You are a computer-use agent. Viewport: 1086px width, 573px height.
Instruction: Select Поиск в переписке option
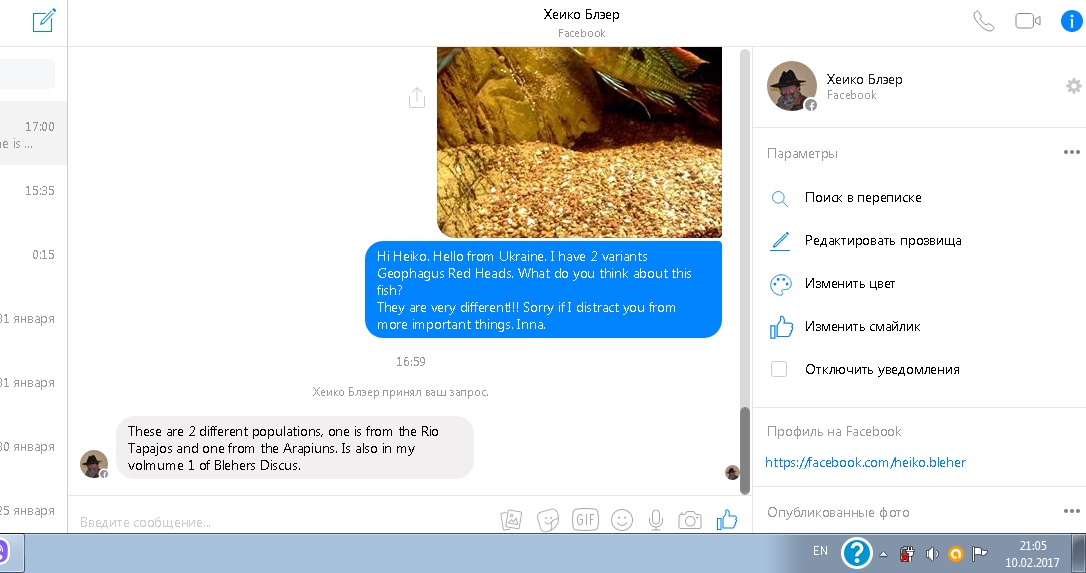coord(862,198)
